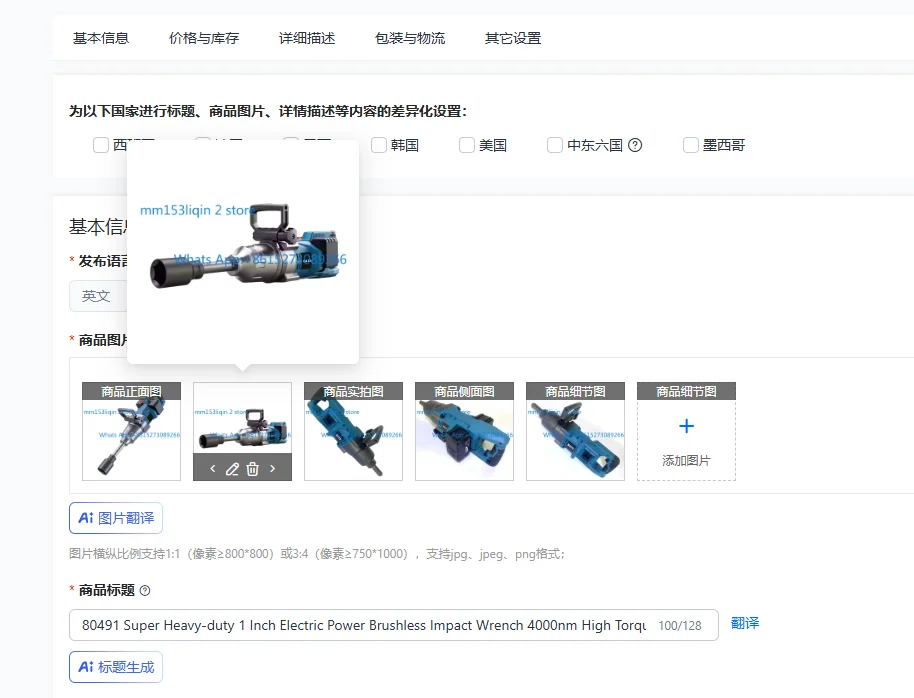The height and width of the screenshot is (698, 914).
Task: Move second image right with arrow
Action: pyautogui.click(x=272, y=468)
